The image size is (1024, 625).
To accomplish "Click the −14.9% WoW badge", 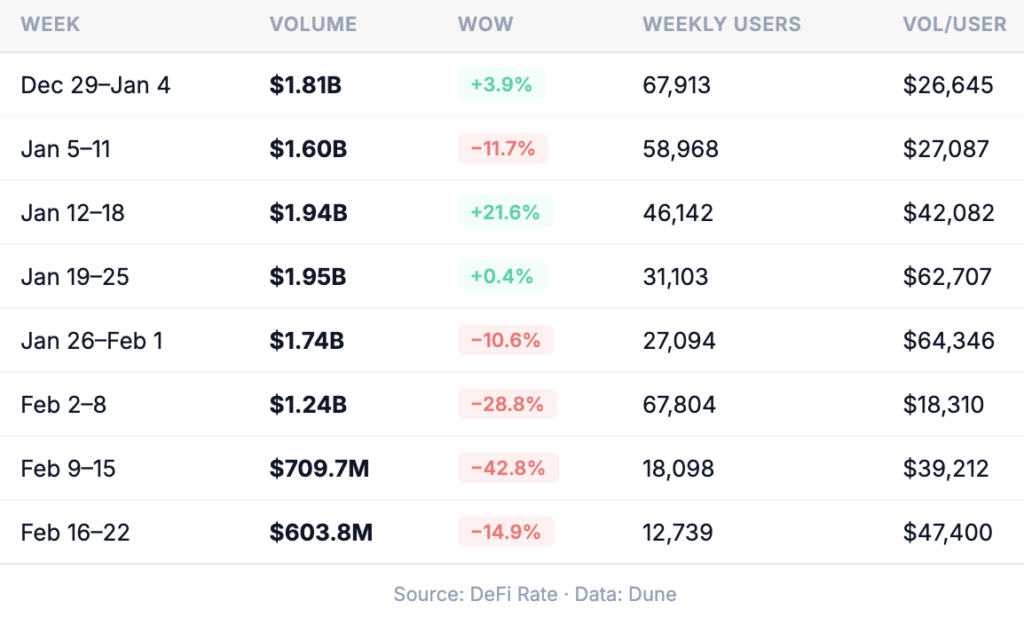I will point(505,533).
